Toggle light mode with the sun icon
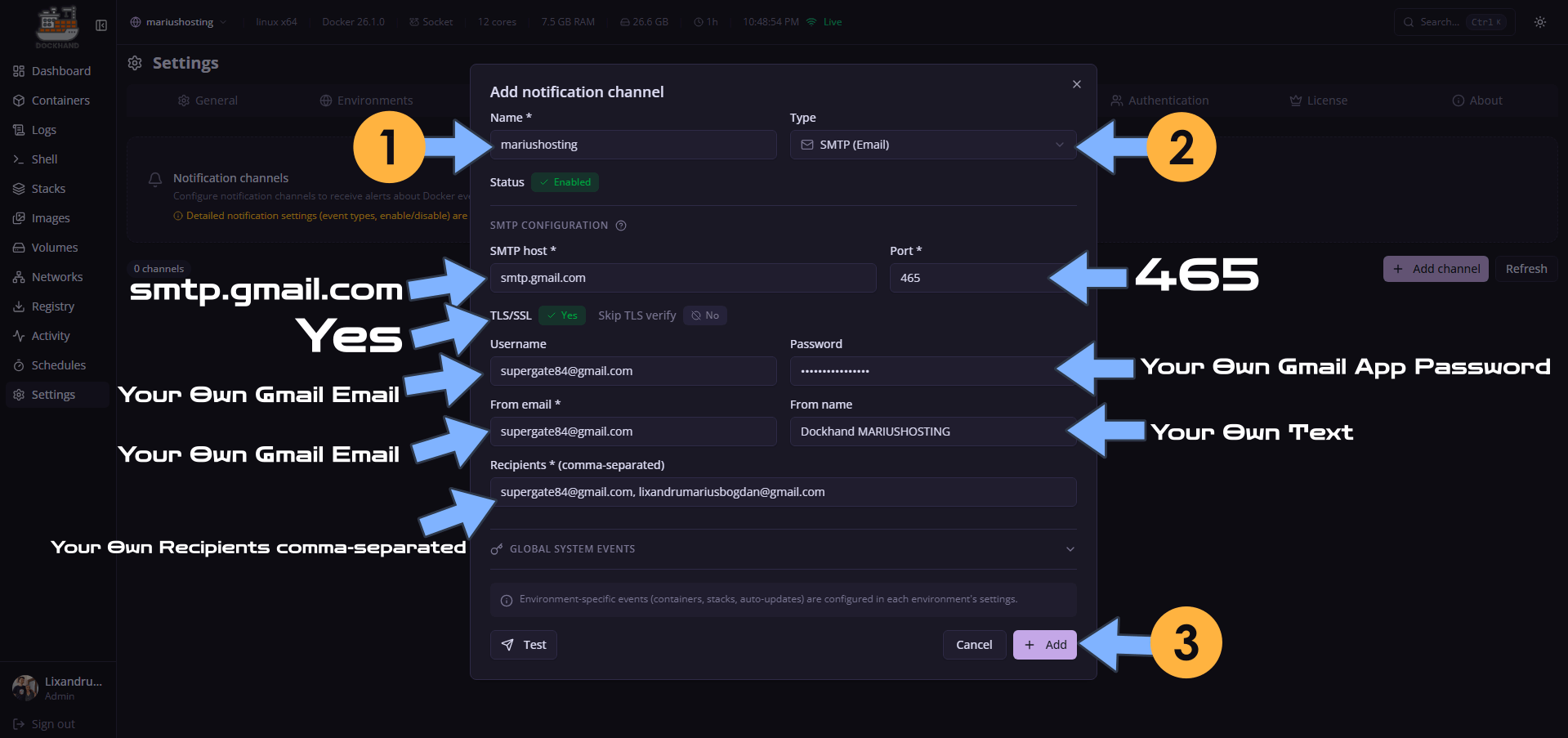This screenshot has width=1568, height=738. pos(1539,22)
